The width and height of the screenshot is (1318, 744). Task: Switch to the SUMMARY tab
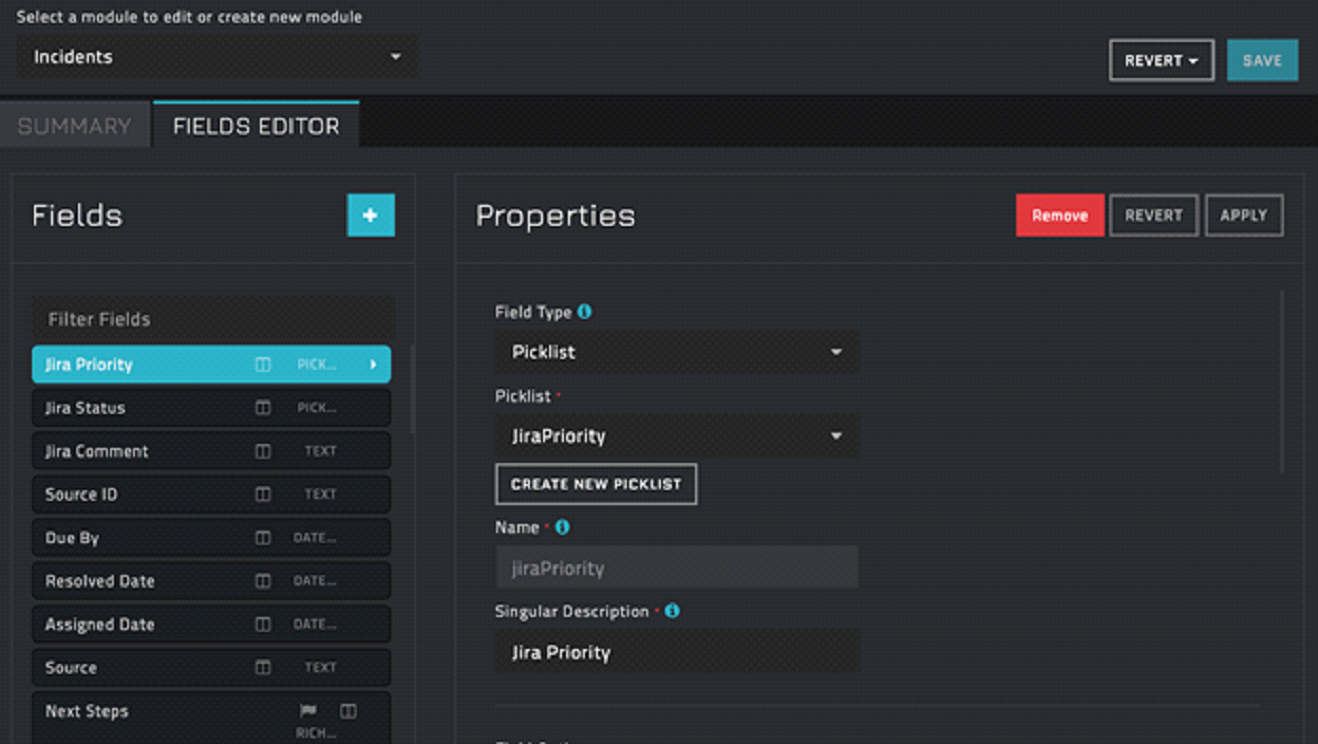[74, 126]
